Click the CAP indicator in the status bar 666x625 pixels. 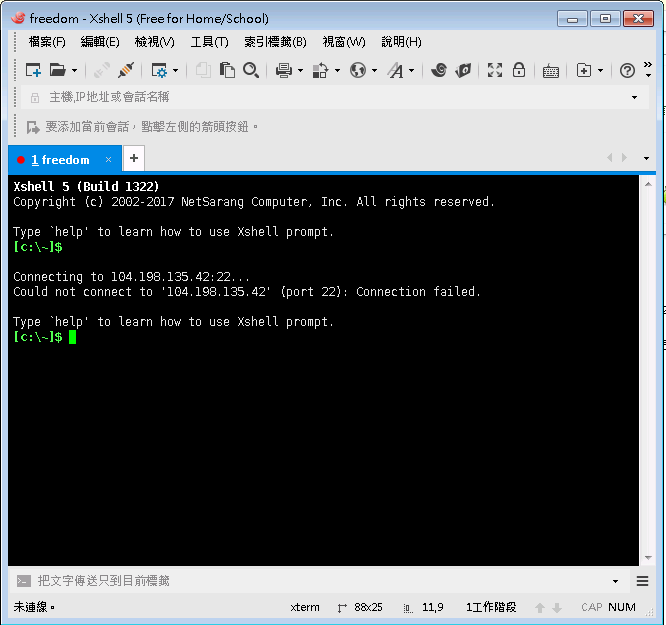pos(591,607)
